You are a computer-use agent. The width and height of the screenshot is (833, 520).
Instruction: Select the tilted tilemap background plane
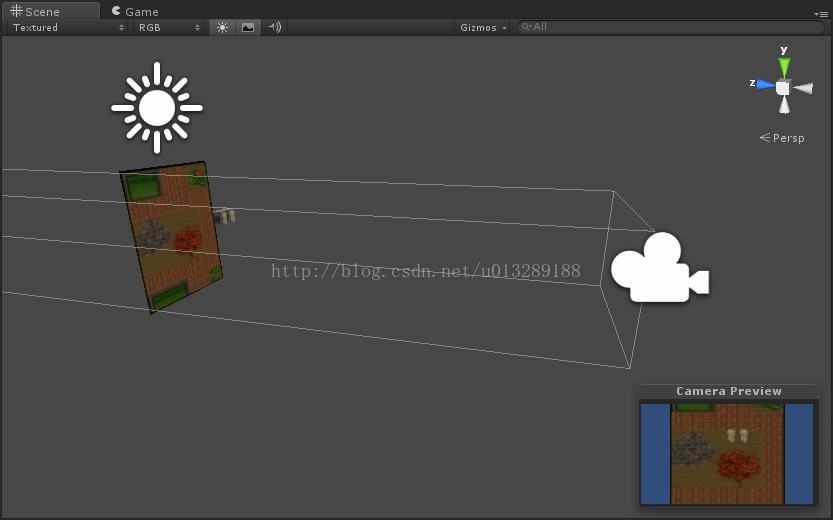click(171, 237)
